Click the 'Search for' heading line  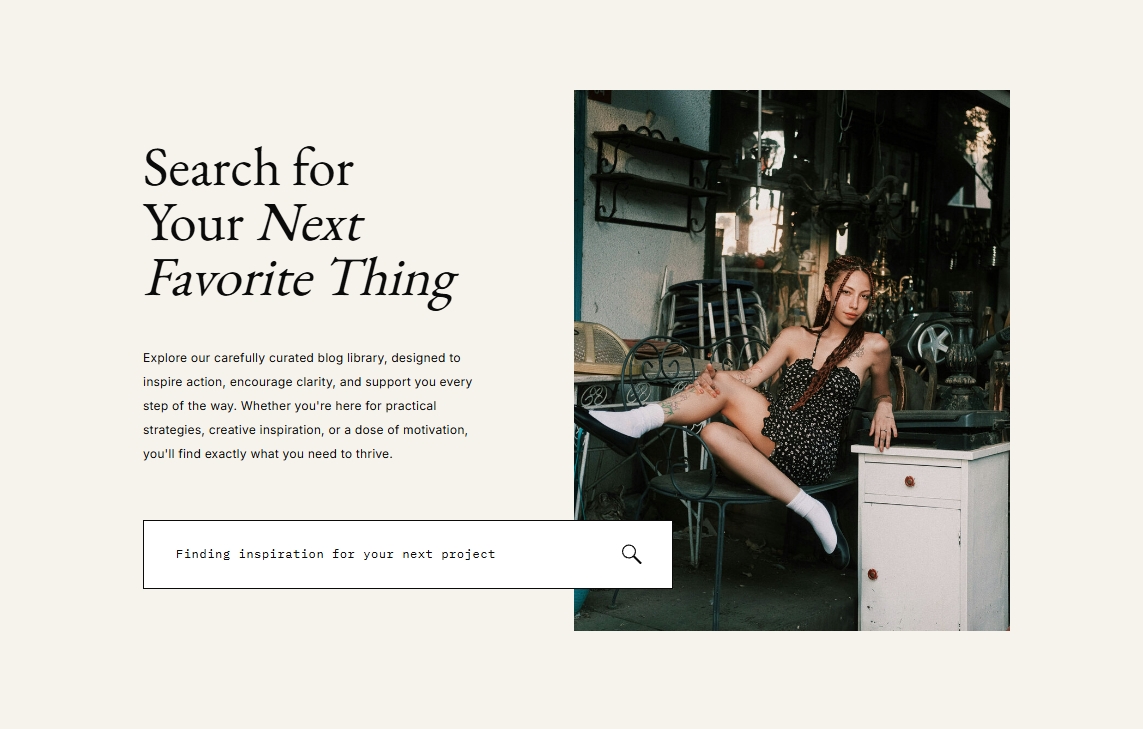click(x=249, y=168)
